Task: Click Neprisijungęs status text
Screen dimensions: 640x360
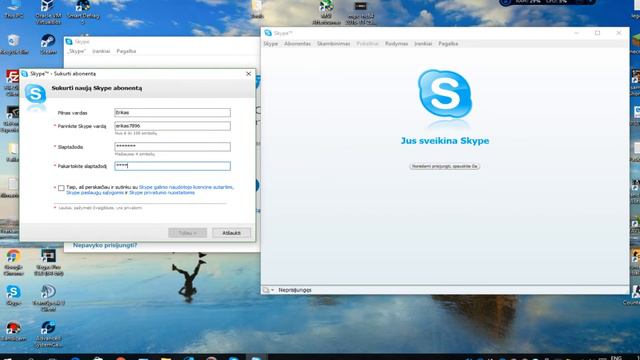Action: click(295, 290)
